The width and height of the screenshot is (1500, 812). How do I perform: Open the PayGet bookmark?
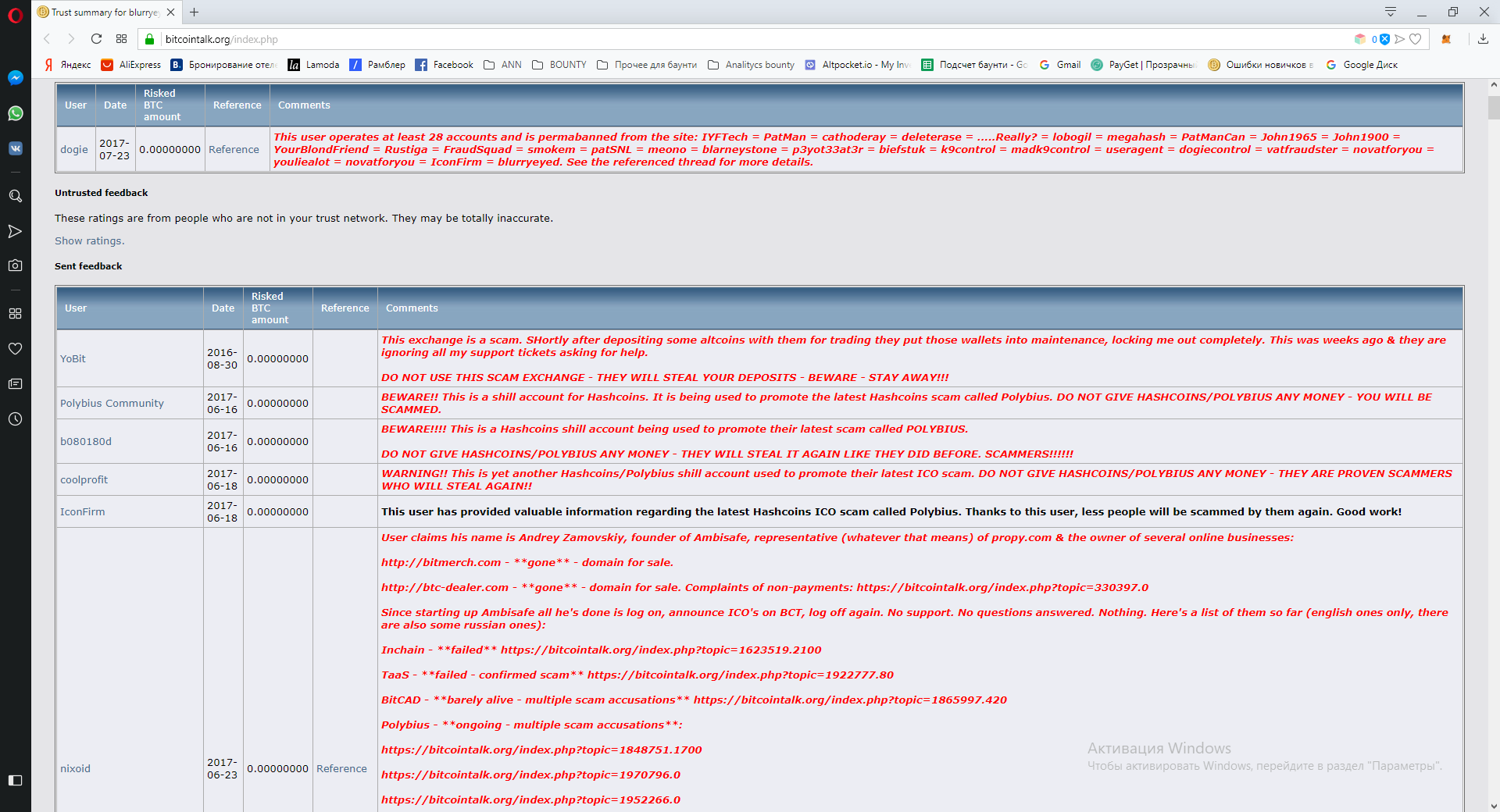[1144, 65]
